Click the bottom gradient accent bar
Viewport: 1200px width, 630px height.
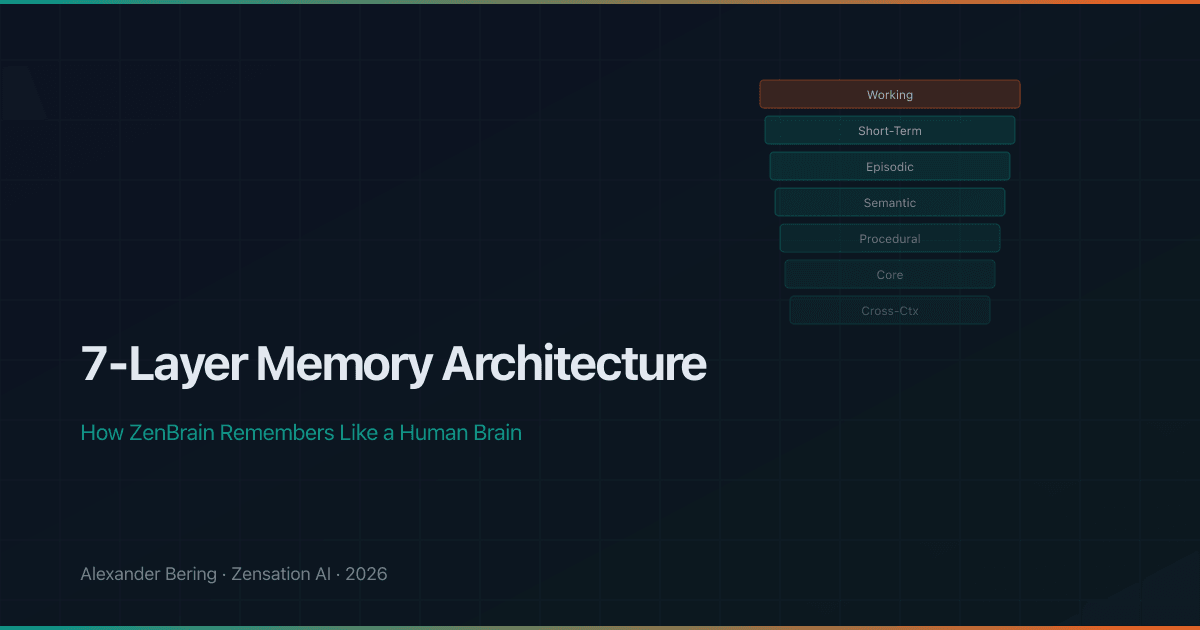(600, 626)
